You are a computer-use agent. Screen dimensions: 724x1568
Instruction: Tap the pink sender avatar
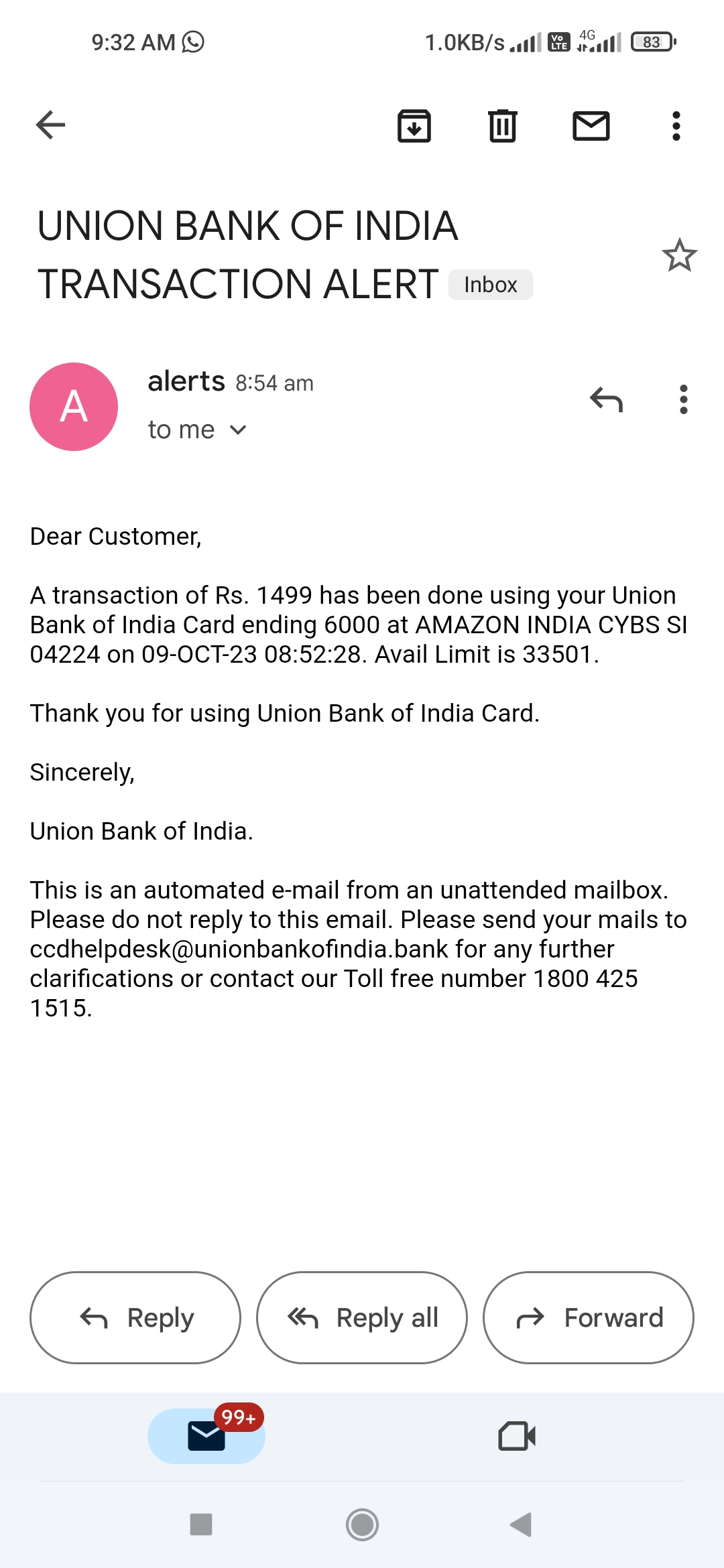coord(74,407)
